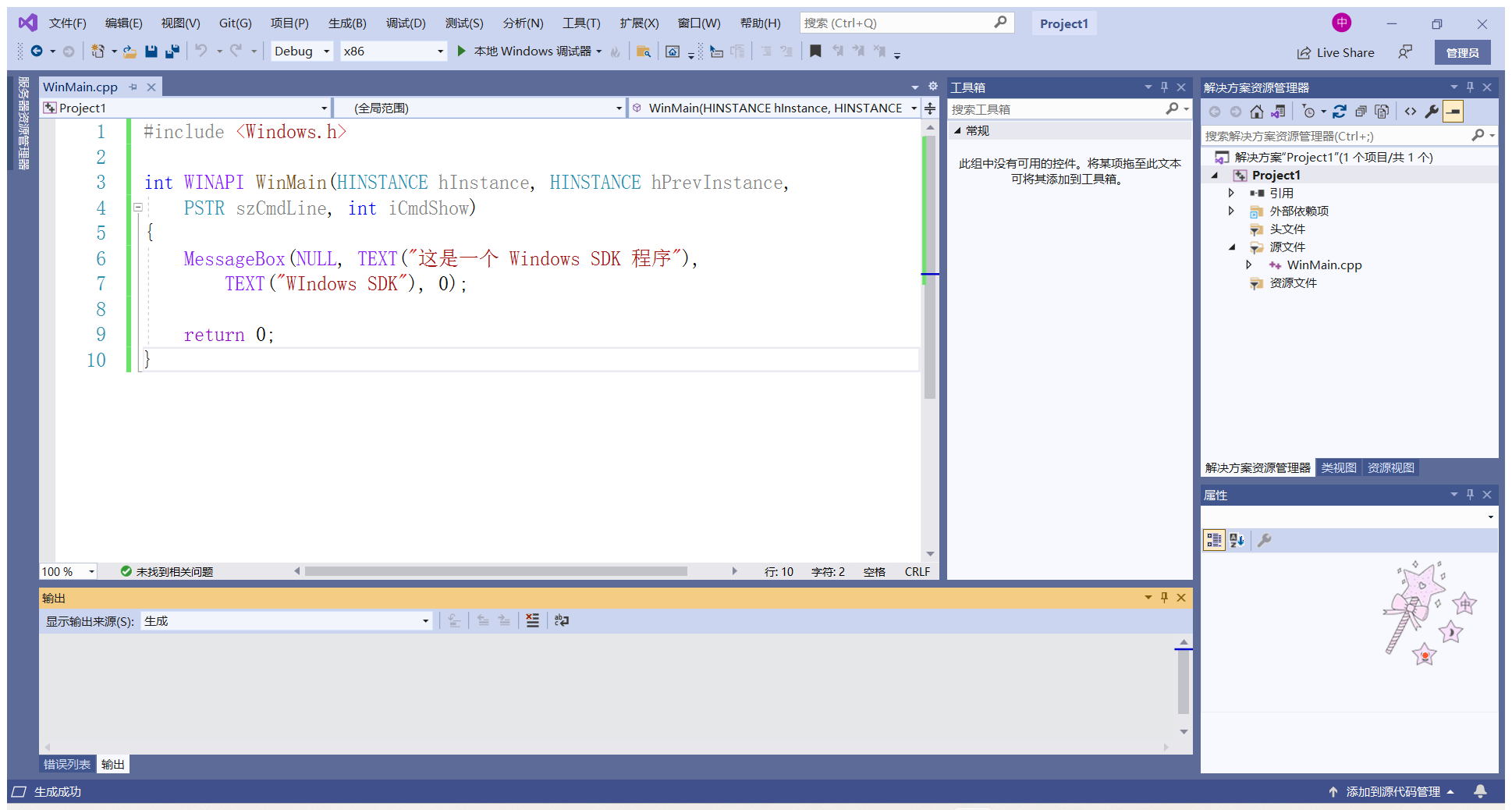Screen dimensions: 1512x810
Task: Switch views using the Solution Explorer views icon
Action: (1278, 112)
